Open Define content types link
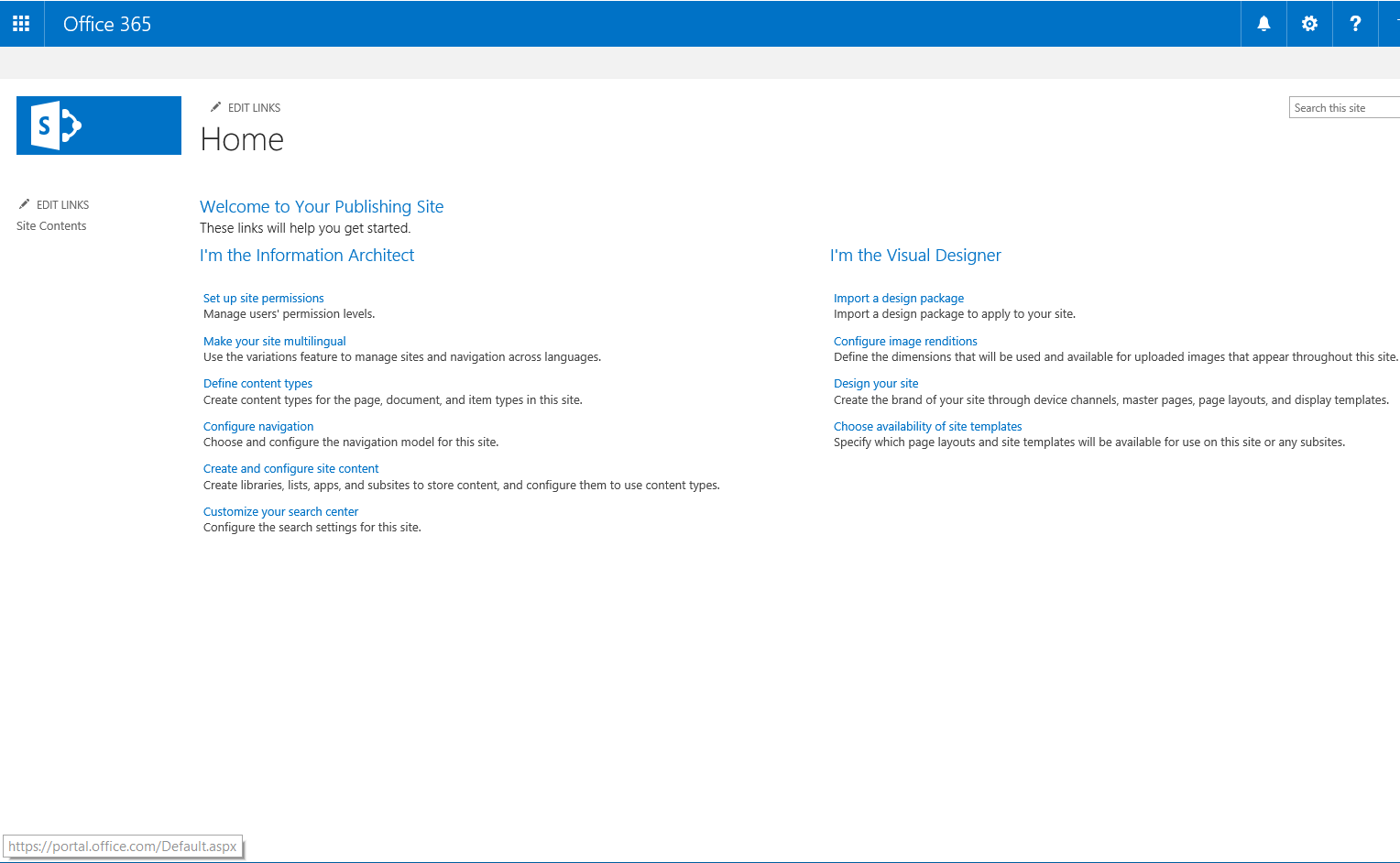 click(257, 384)
